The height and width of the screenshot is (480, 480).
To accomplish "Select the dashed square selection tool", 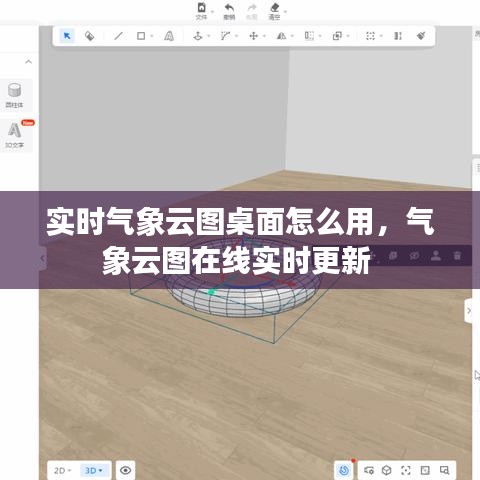I will point(370,36).
